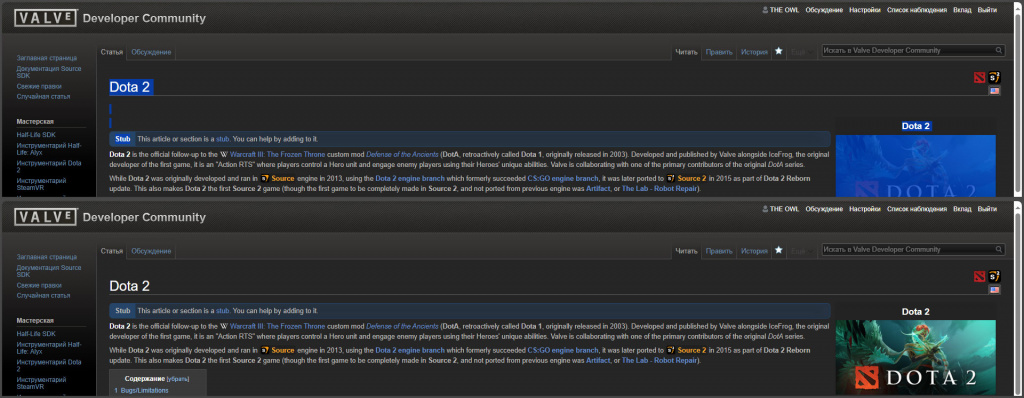
Task: Open Список наблюдения in the upper header
Action: click(x=917, y=10)
